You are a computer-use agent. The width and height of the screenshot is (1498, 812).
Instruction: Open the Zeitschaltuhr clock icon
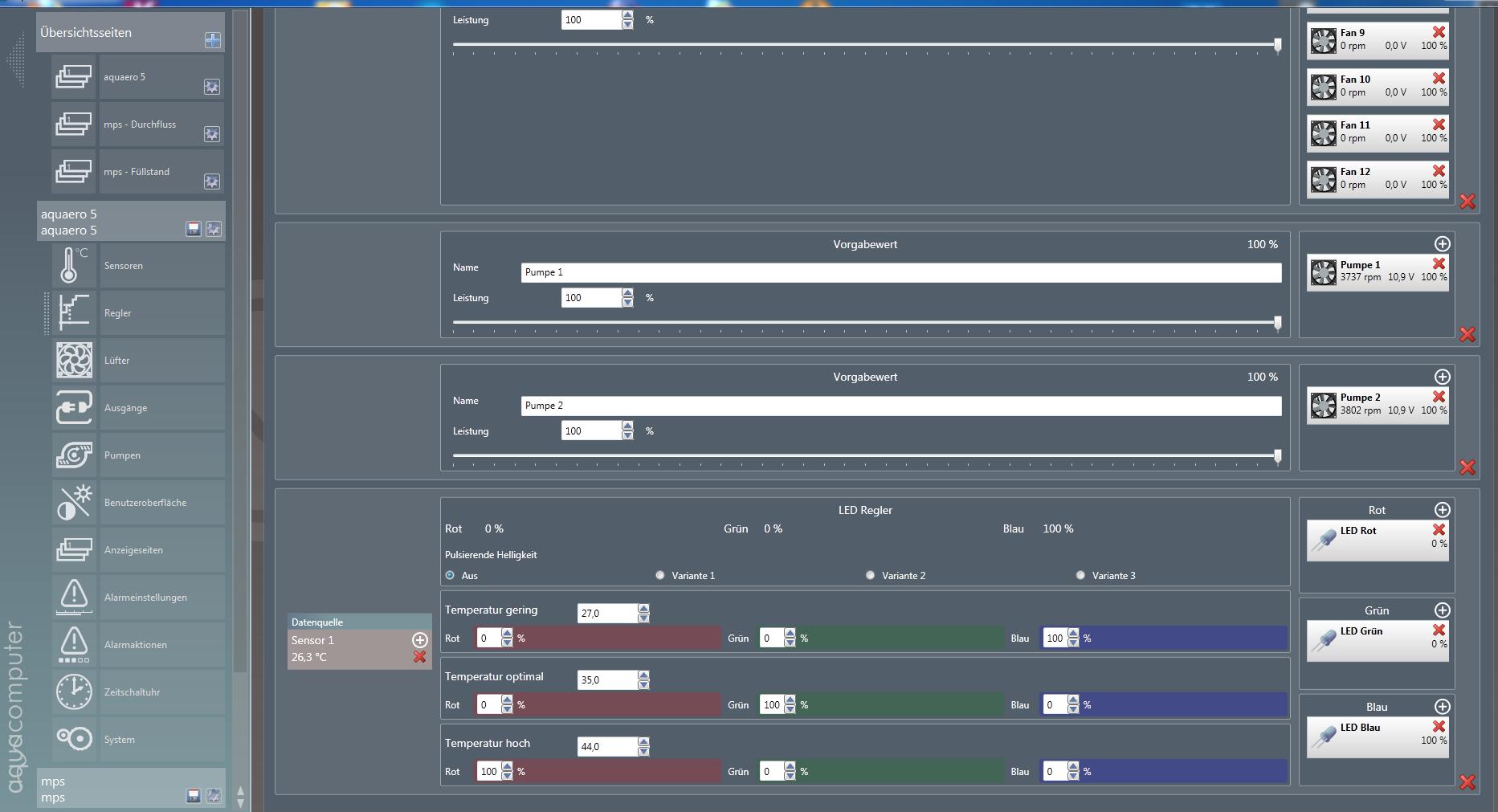74,692
